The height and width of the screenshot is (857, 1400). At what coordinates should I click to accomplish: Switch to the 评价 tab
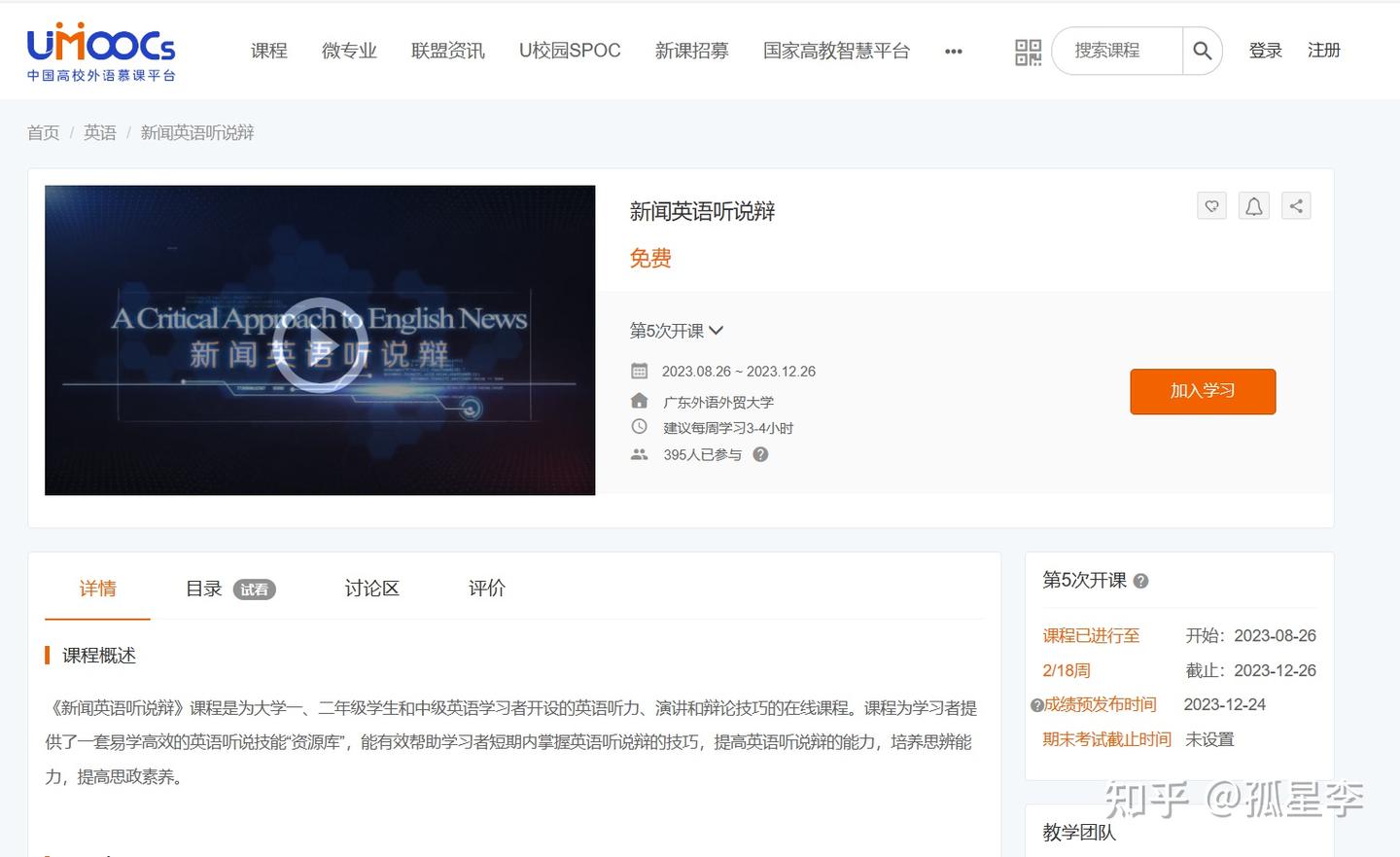486,588
